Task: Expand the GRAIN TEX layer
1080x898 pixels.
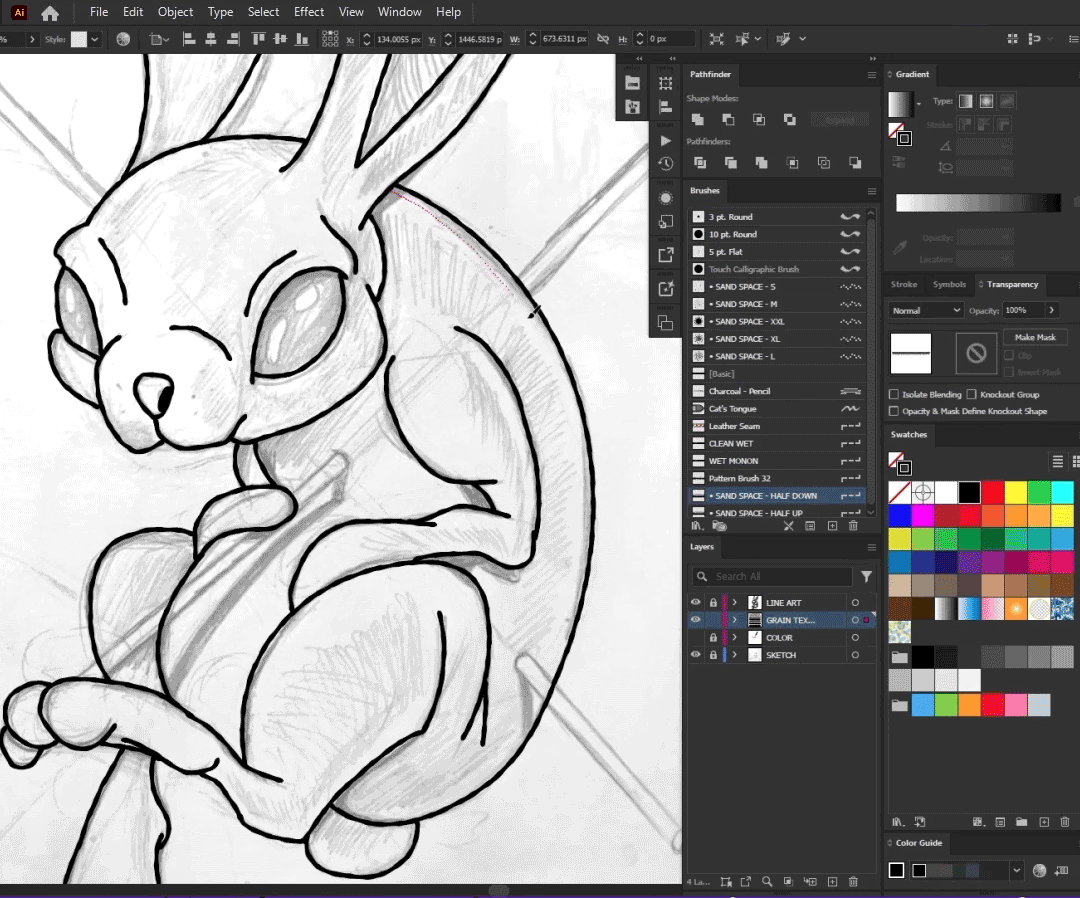Action: [x=735, y=620]
